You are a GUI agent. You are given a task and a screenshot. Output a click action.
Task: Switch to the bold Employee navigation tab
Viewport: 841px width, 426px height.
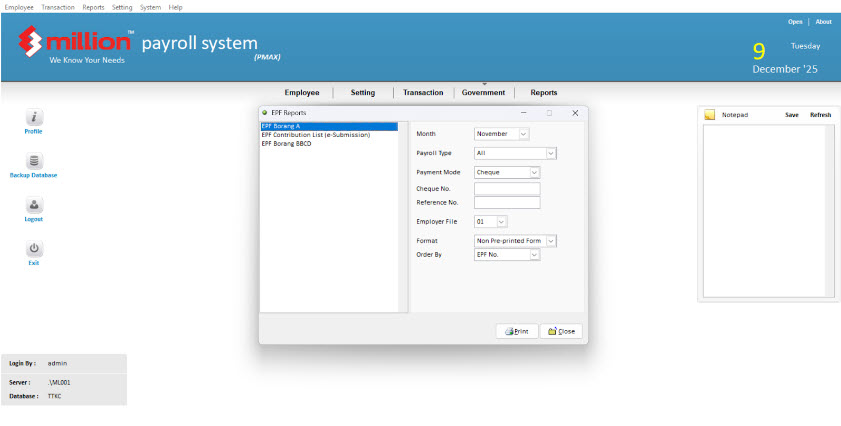[x=302, y=92]
